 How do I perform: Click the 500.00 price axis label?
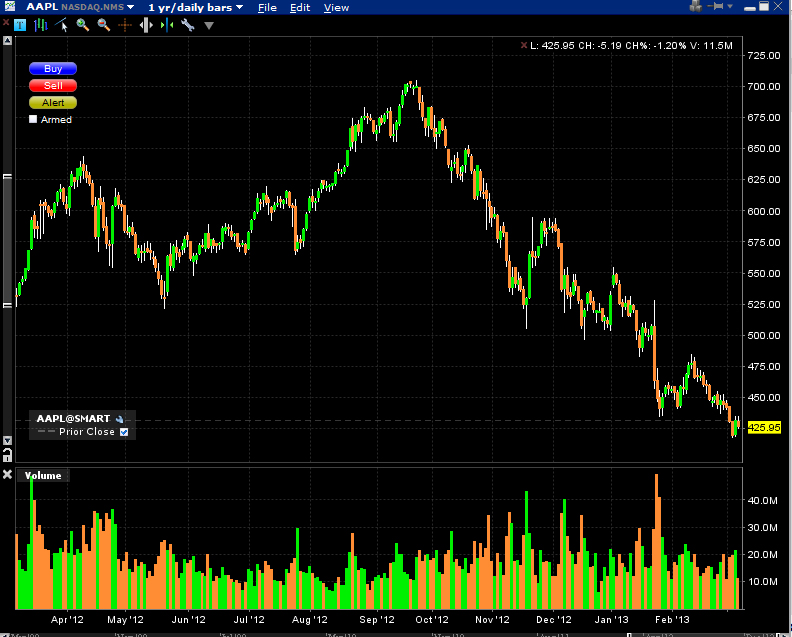tap(764, 335)
